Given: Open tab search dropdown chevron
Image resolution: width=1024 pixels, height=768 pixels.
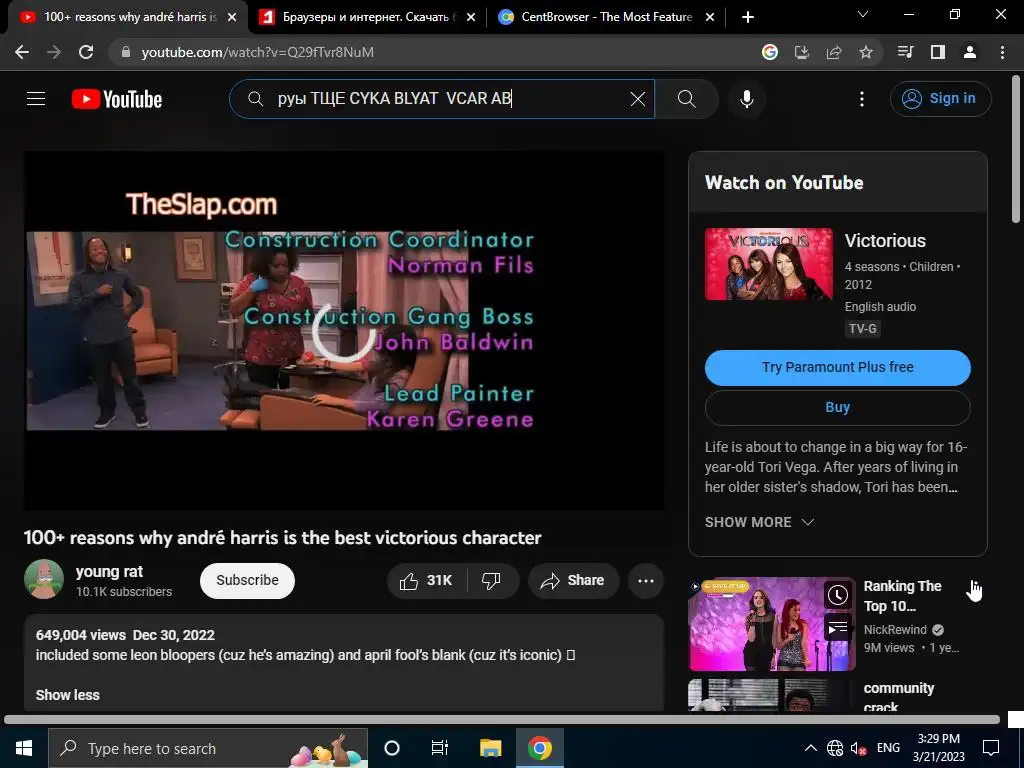Looking at the screenshot, I should coord(863,14).
